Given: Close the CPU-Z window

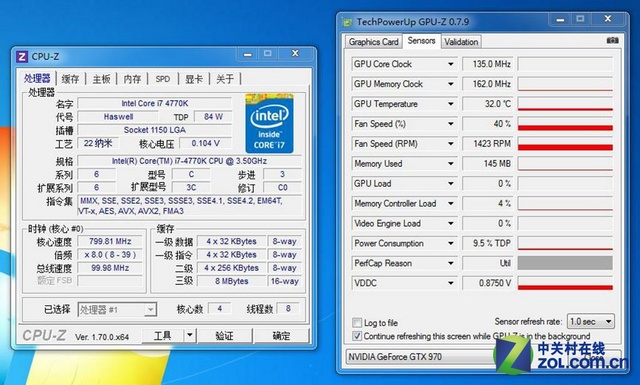Looking at the screenshot, I should [296, 53].
